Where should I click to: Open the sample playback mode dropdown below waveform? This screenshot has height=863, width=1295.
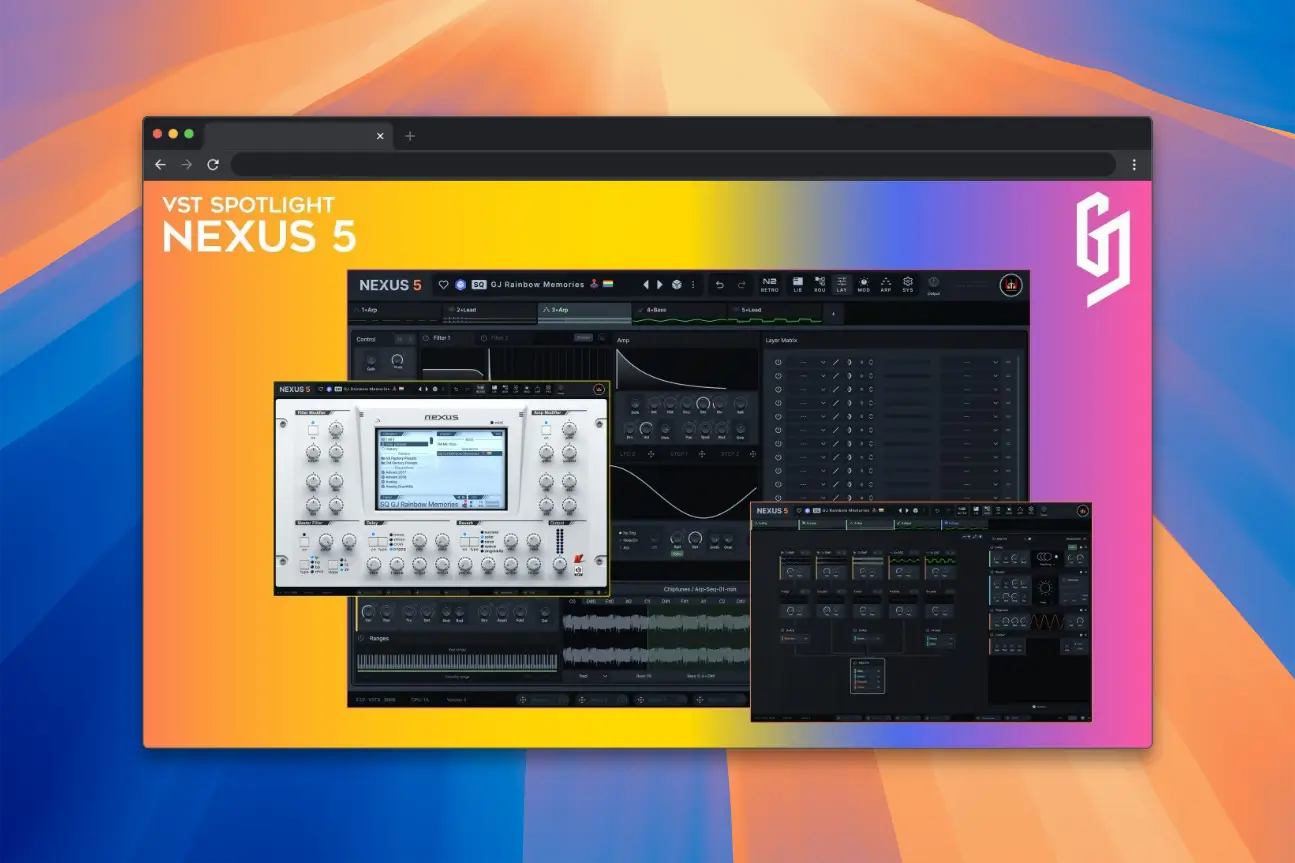592,676
